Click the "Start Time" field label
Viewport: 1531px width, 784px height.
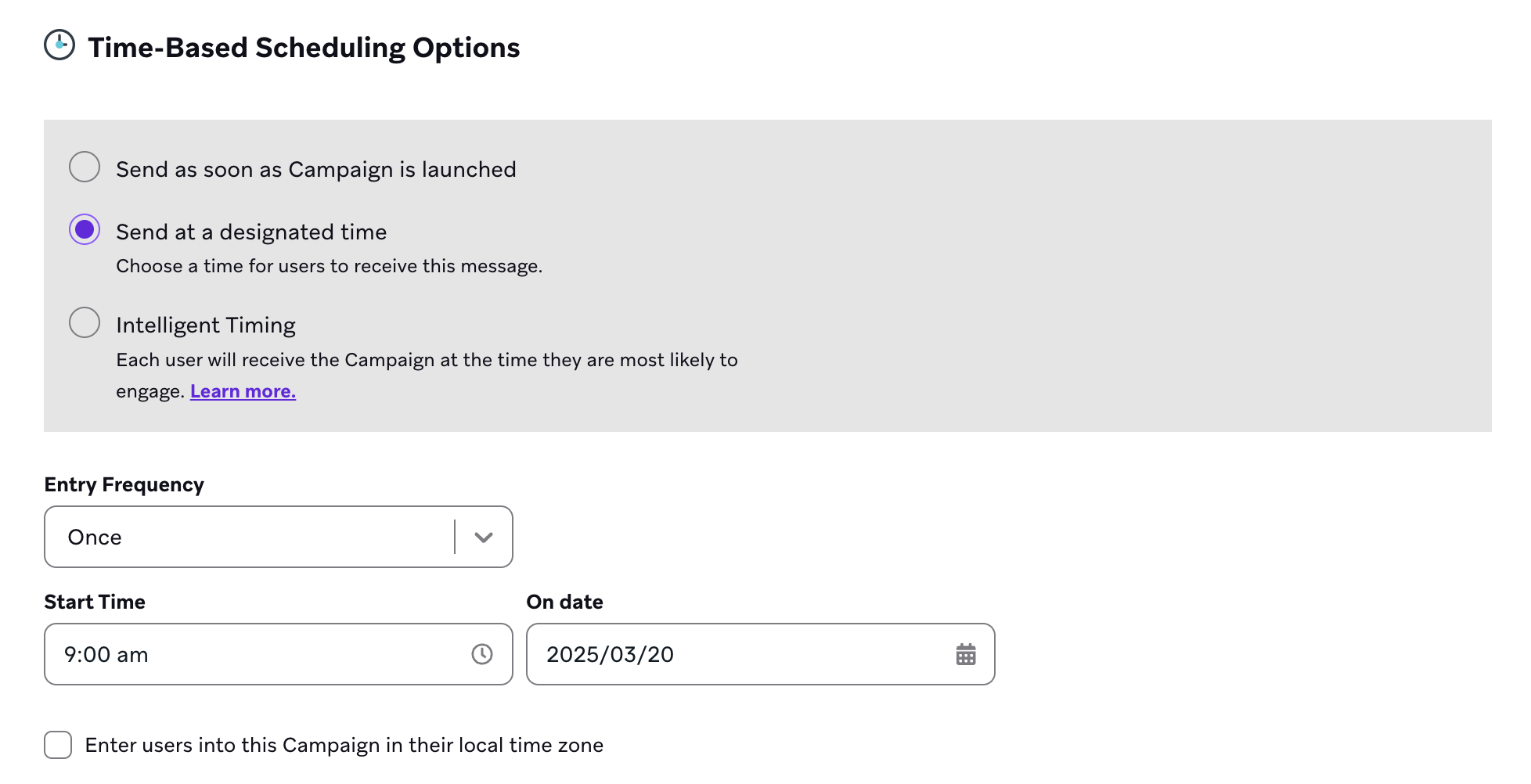pos(95,602)
